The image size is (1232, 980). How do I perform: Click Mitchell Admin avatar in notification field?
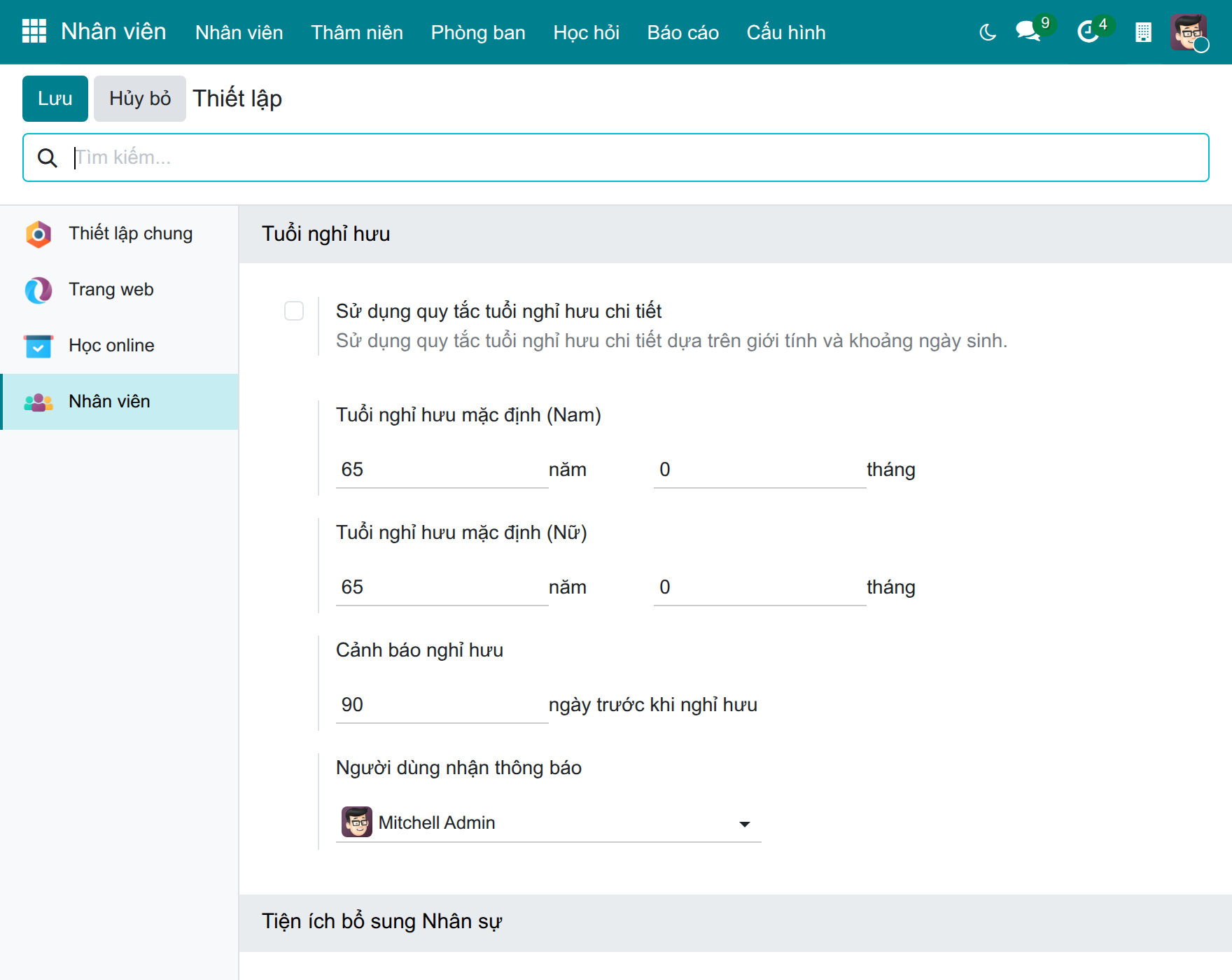tap(357, 822)
